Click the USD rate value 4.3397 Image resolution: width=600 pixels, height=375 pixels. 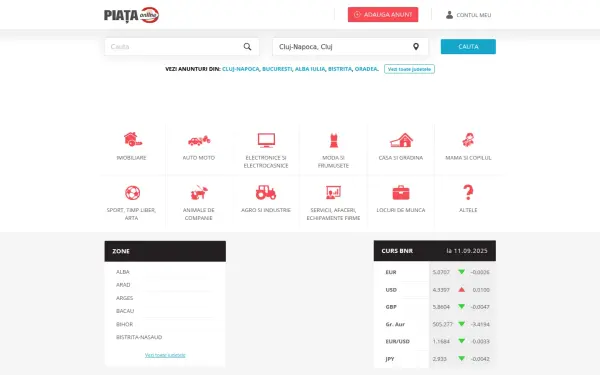coord(441,290)
